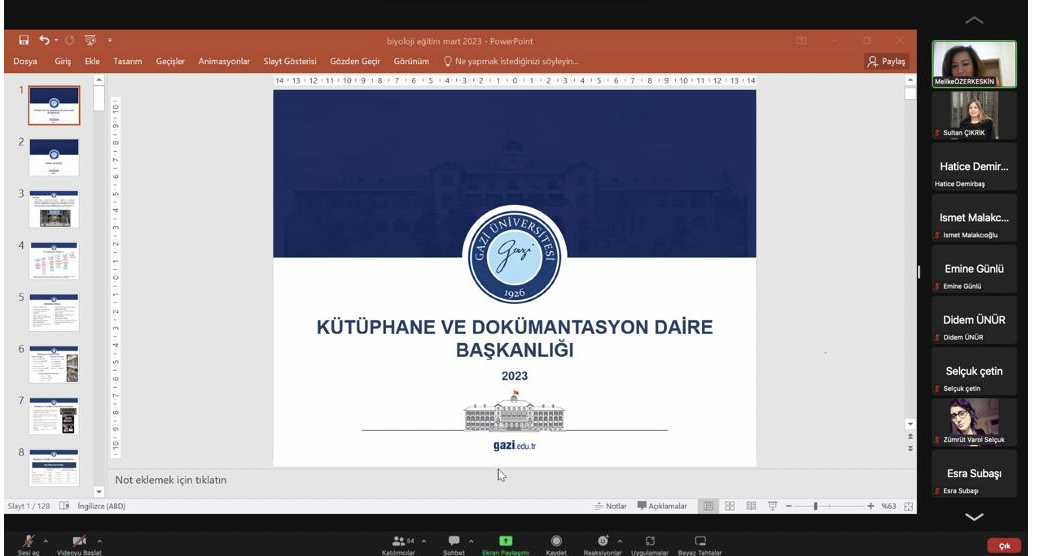Click slide panel scroll up arrow

[99, 80]
